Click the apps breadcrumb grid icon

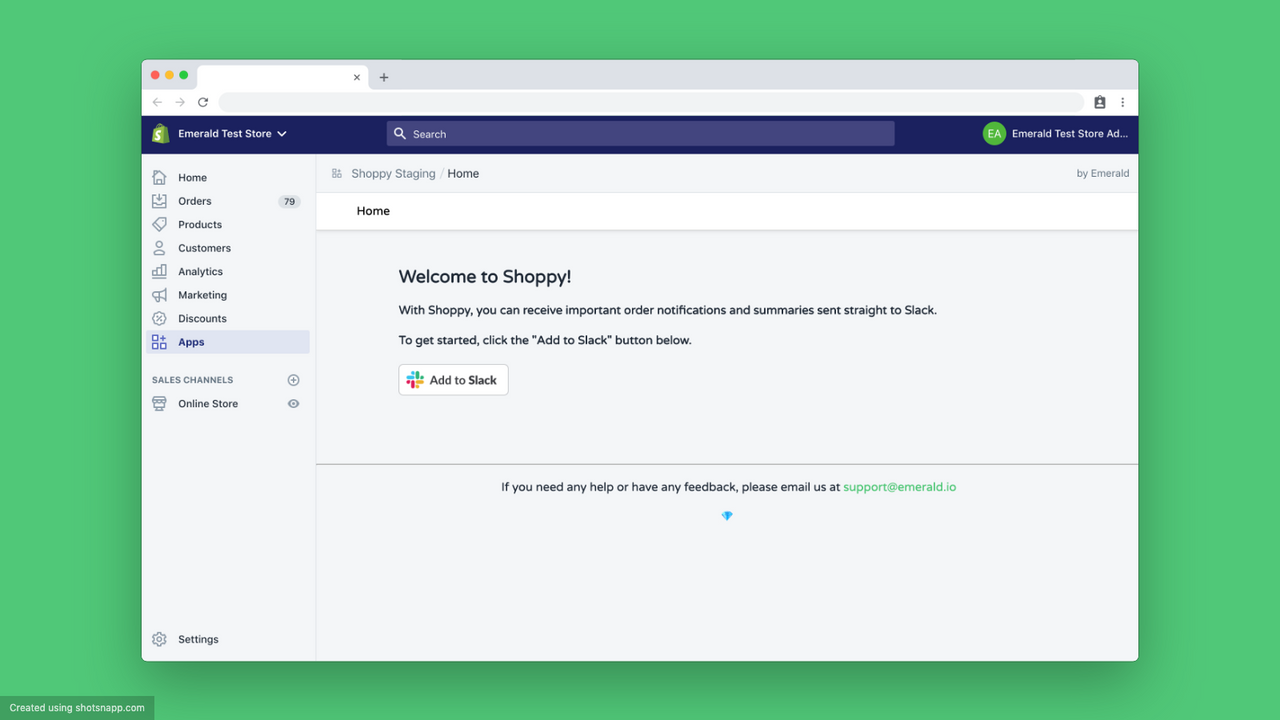(x=337, y=174)
